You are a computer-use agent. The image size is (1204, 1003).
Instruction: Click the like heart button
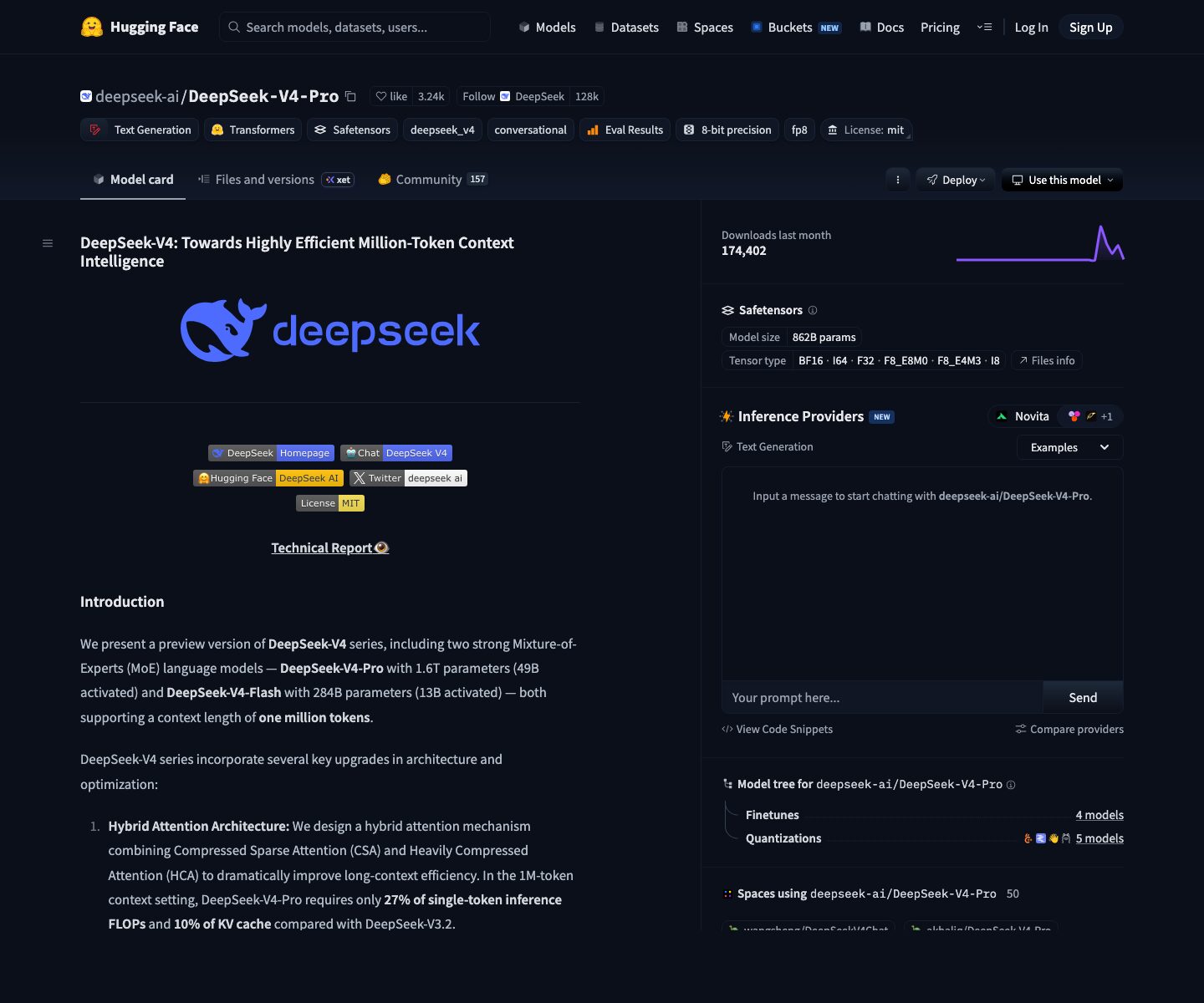(391, 96)
